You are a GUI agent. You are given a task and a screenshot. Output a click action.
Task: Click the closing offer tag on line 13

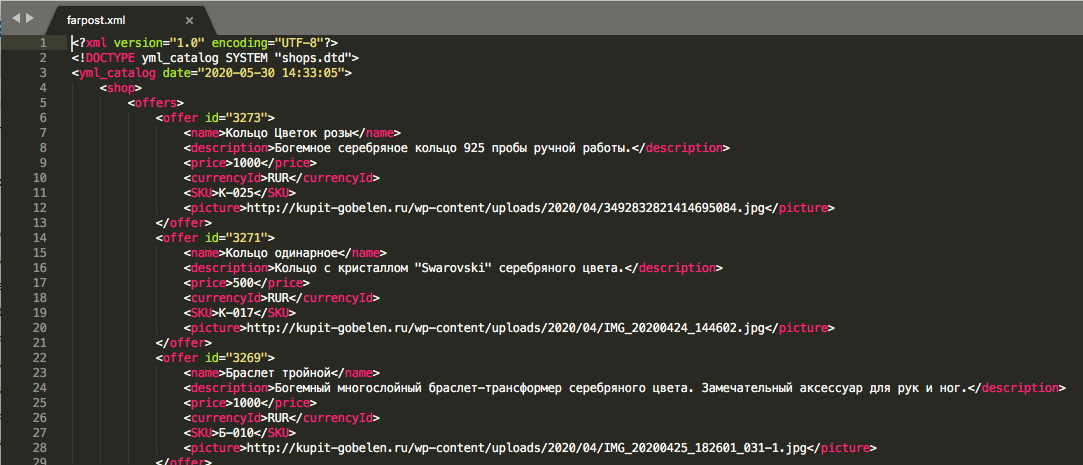coord(184,223)
